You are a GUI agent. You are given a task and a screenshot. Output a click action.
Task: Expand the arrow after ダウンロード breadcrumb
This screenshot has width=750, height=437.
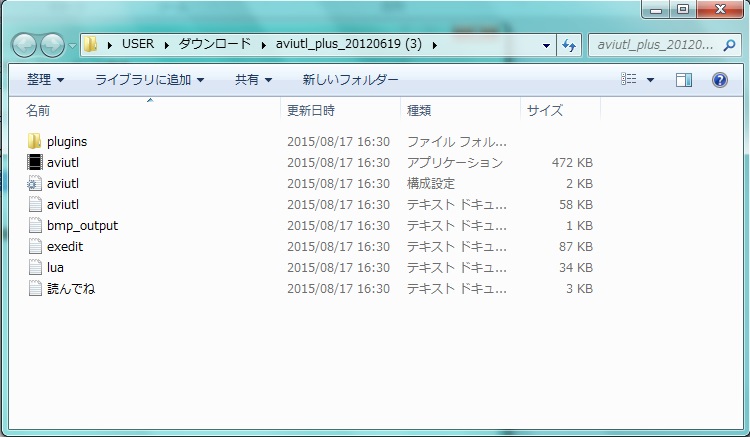(x=264, y=45)
